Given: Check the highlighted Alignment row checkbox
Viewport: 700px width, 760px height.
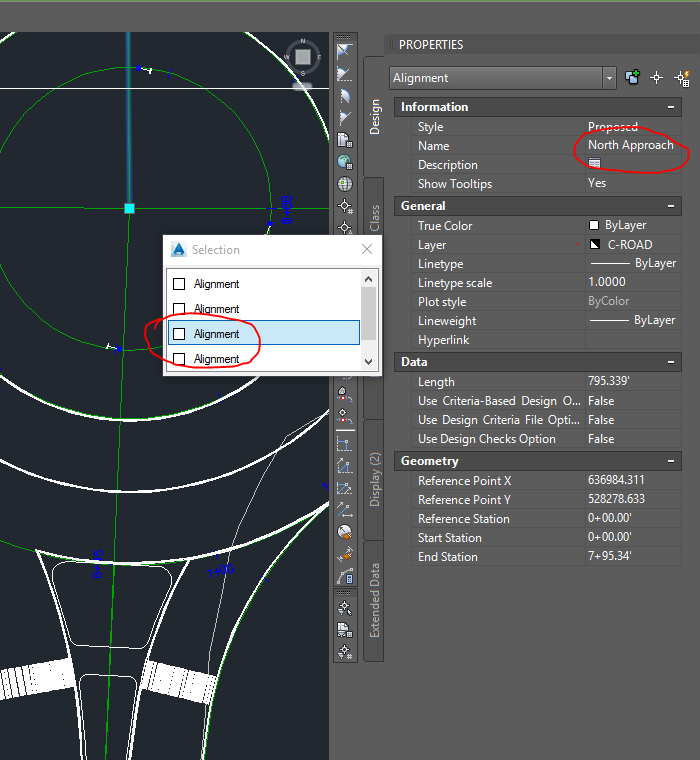Looking at the screenshot, I should [179, 333].
